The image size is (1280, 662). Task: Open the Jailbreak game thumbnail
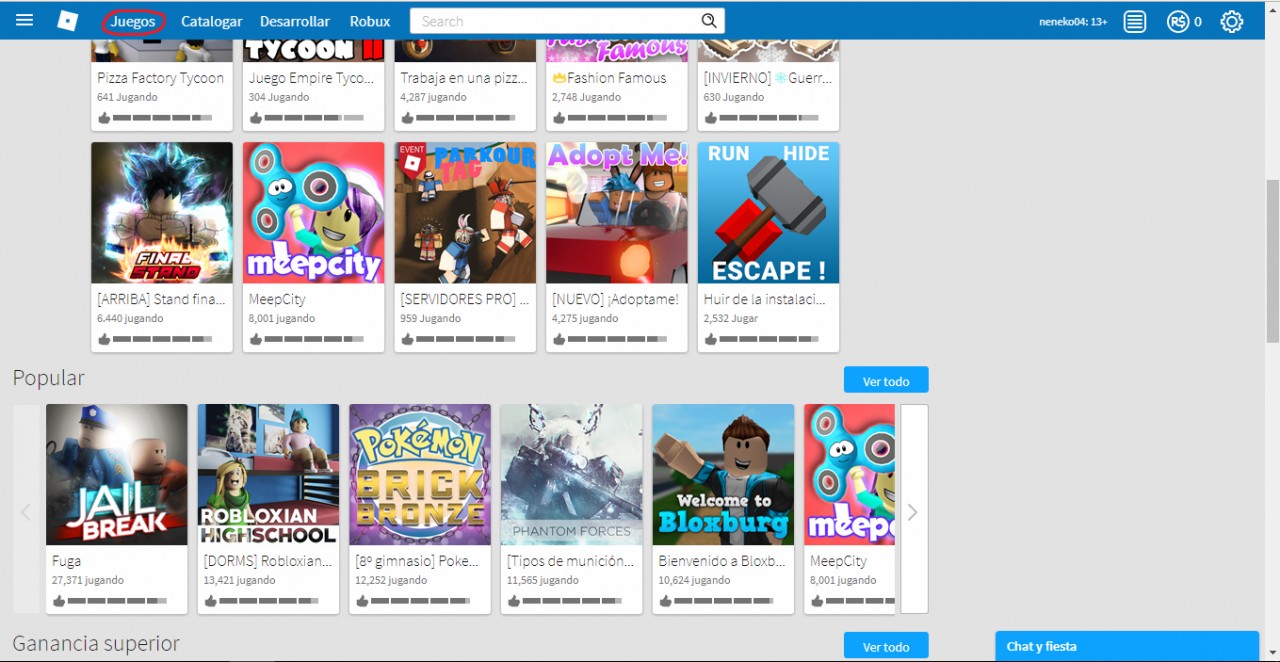pyautogui.click(x=117, y=474)
